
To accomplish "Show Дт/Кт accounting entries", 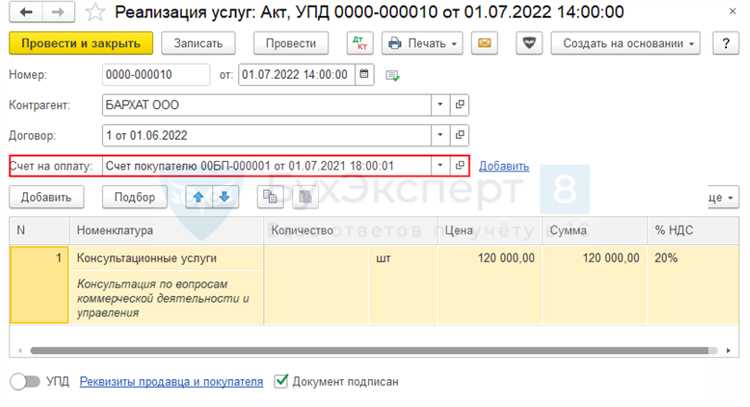I will click(x=360, y=44).
